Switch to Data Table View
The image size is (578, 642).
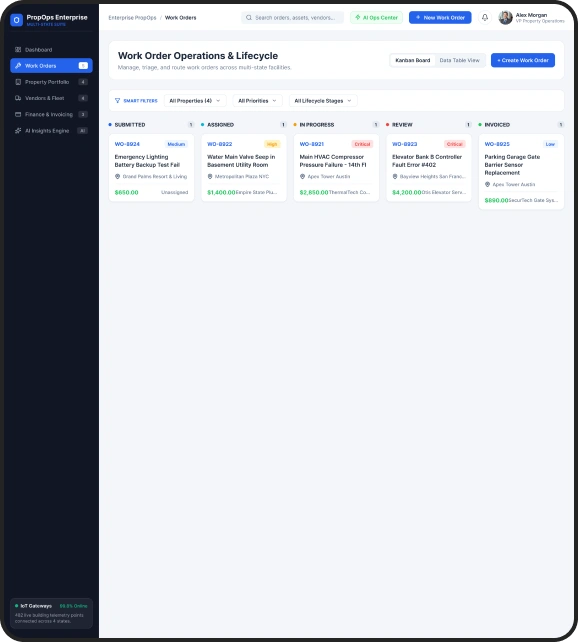pyautogui.click(x=459, y=60)
